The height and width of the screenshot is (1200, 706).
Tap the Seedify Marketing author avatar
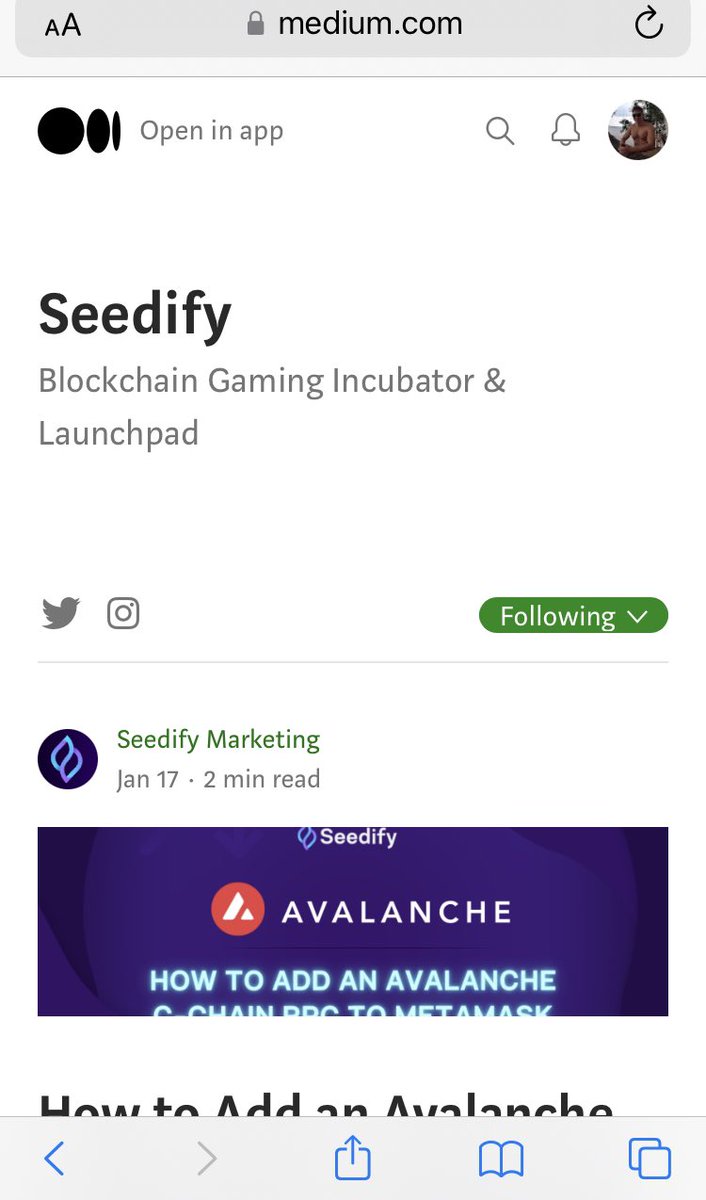67,759
